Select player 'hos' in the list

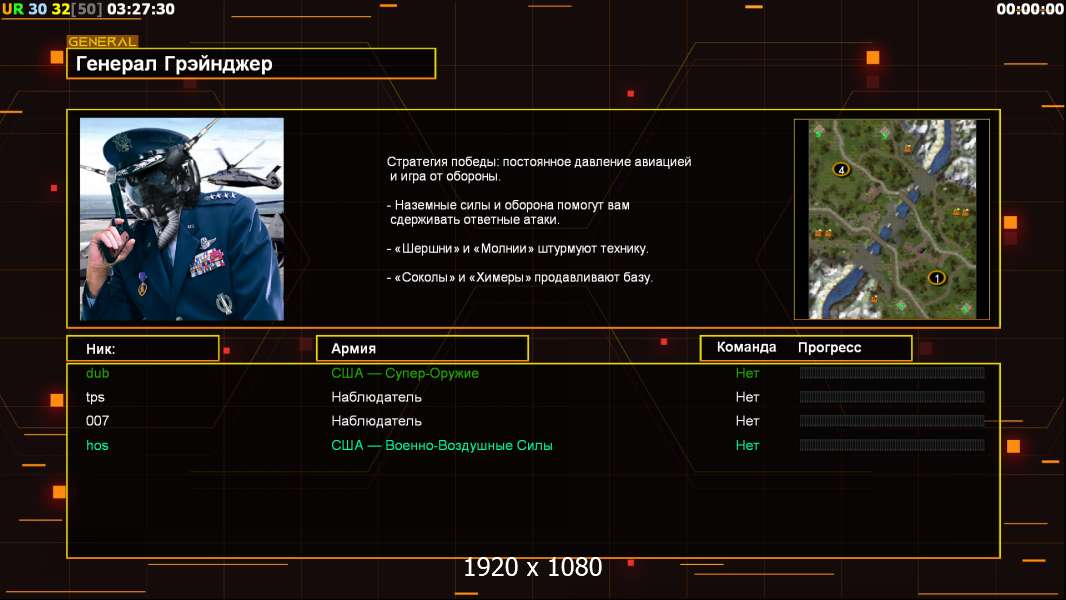click(97, 445)
